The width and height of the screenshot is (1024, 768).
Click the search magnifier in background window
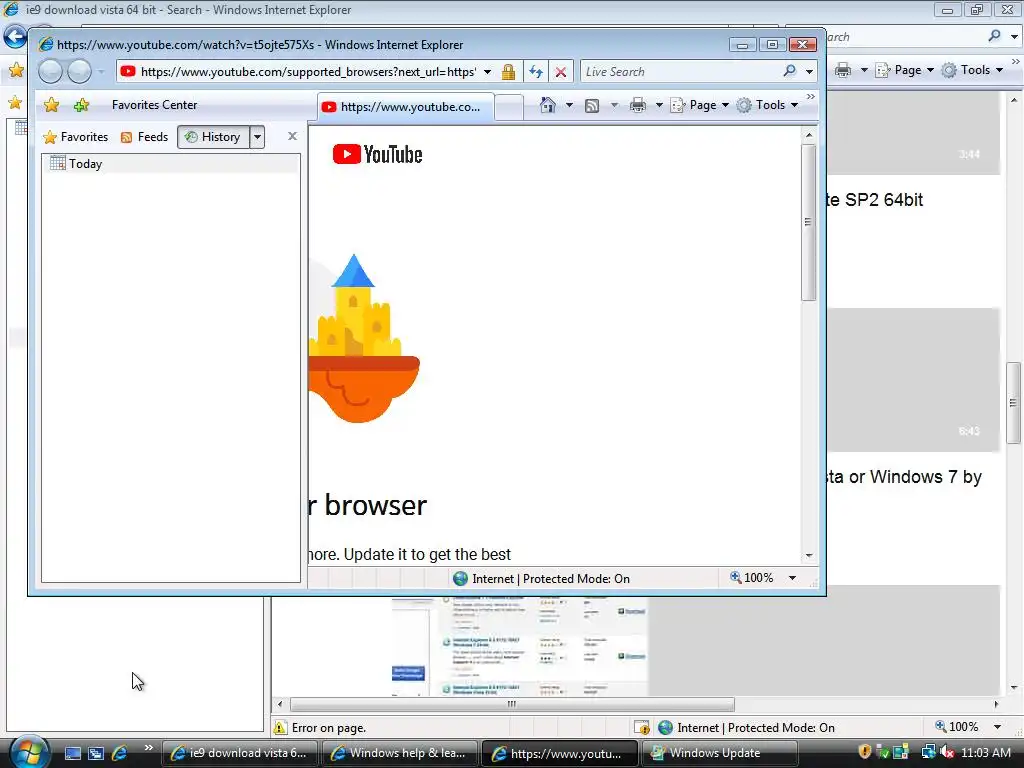pyautogui.click(x=995, y=36)
